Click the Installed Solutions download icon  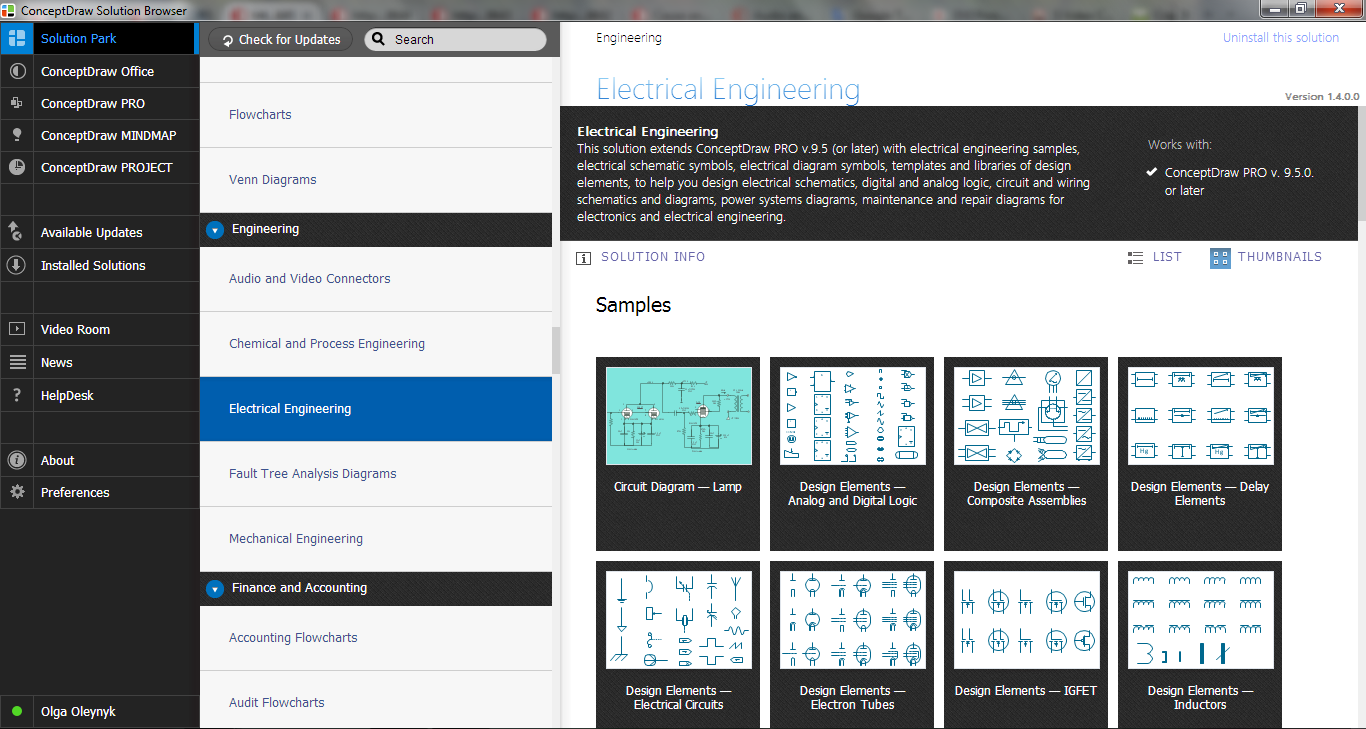coord(16,265)
